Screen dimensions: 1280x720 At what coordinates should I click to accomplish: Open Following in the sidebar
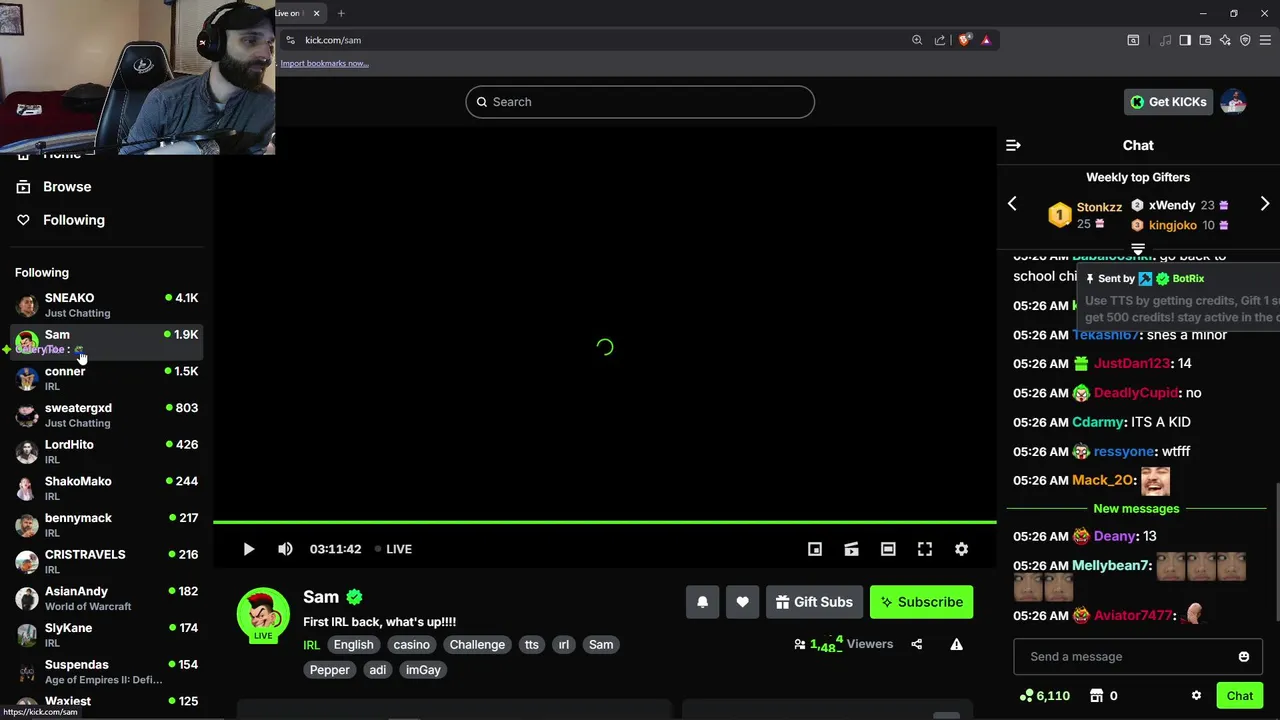[74, 220]
